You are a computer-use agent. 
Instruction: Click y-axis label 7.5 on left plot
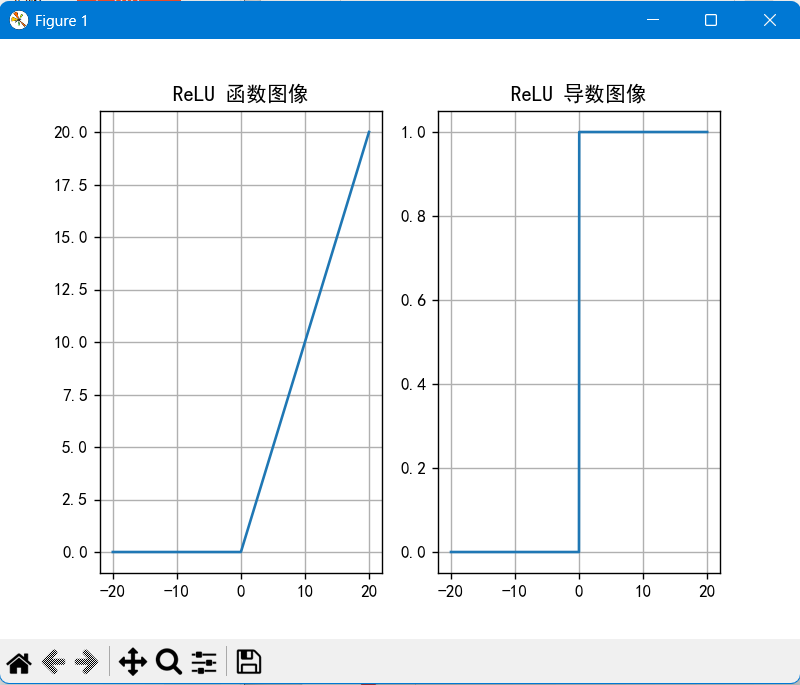click(75, 395)
